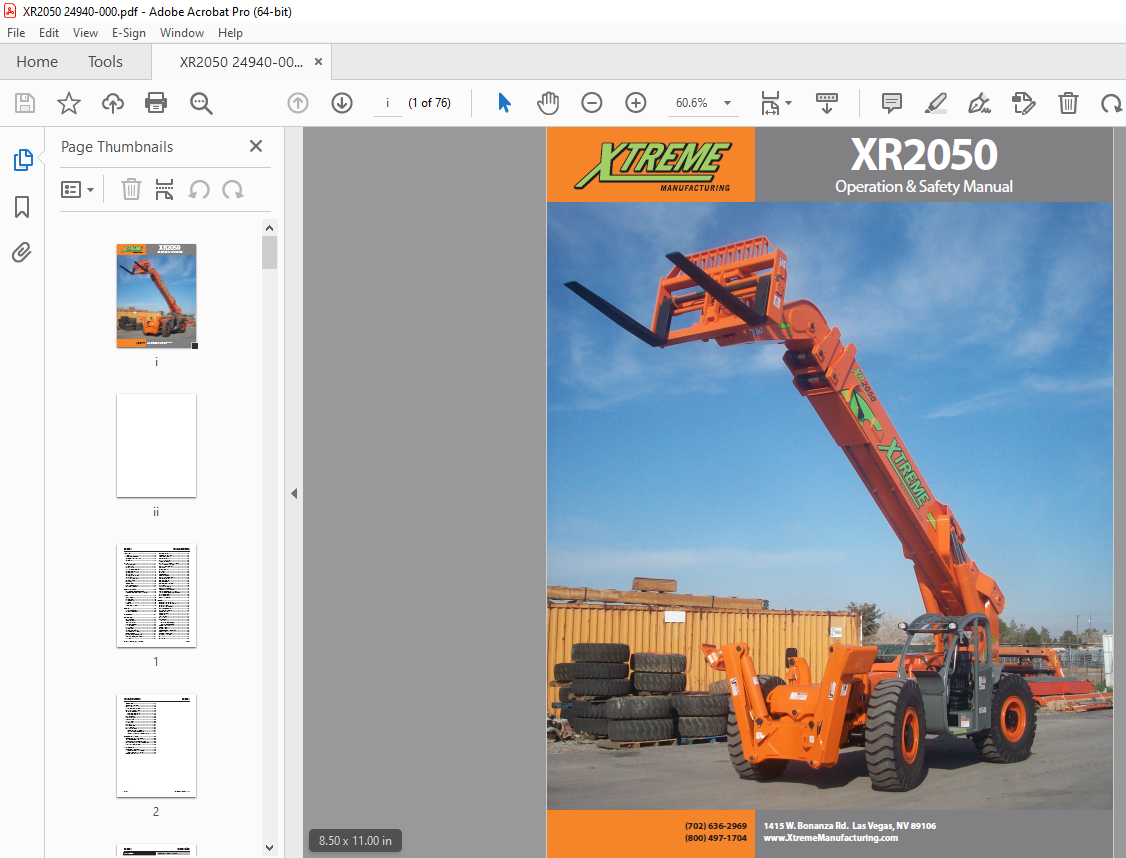
Task: Switch to the Tools tab
Action: pos(106,62)
